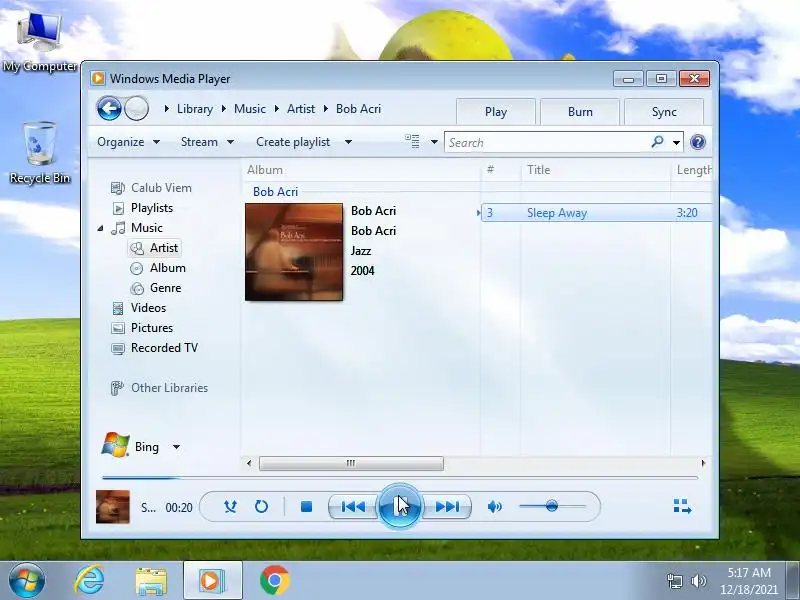The height and width of the screenshot is (600, 800).
Task: Turn on shuffle in the playback bar
Action: [230, 507]
